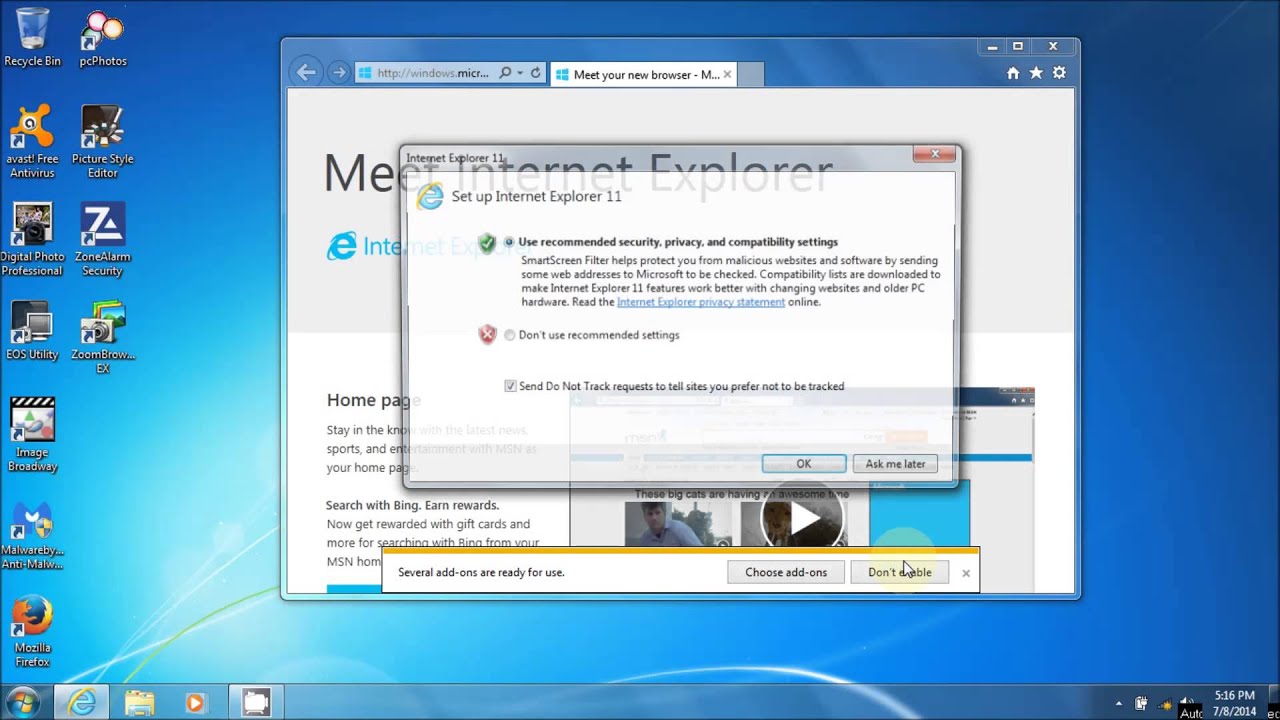Screen dimensions: 1280x720
Task: Click Choose add-ons button
Action: pos(786,572)
